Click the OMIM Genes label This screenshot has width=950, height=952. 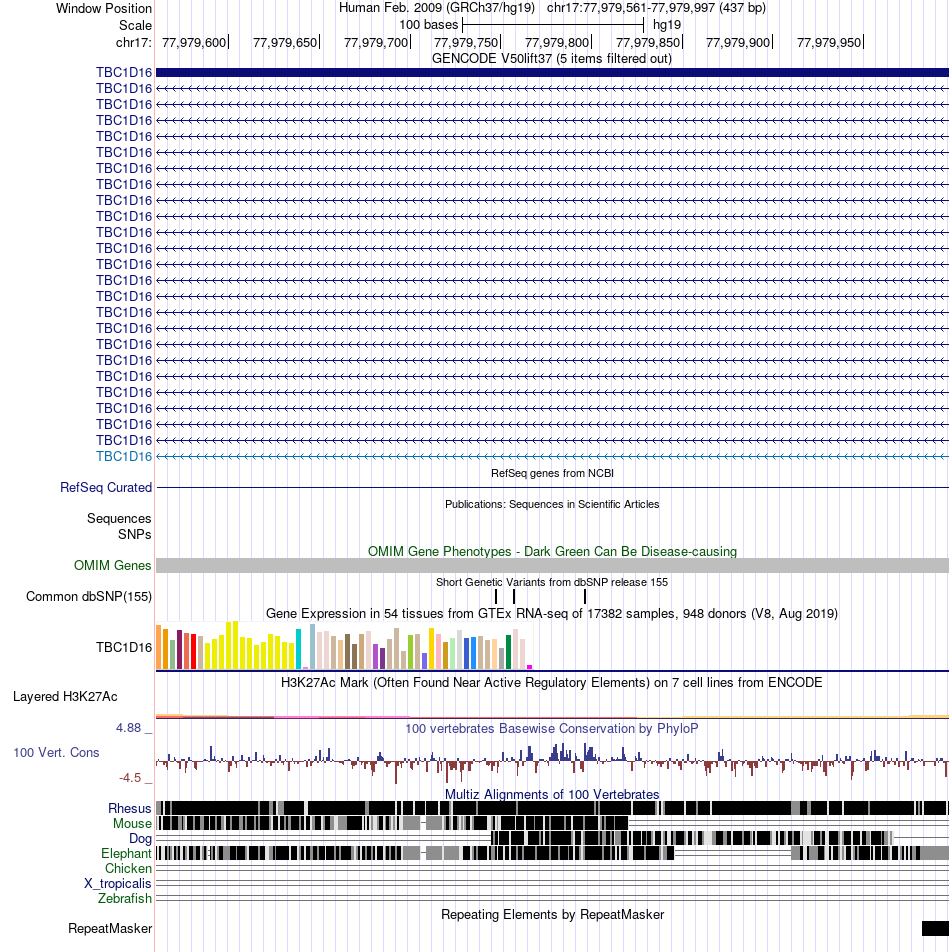tap(112, 565)
